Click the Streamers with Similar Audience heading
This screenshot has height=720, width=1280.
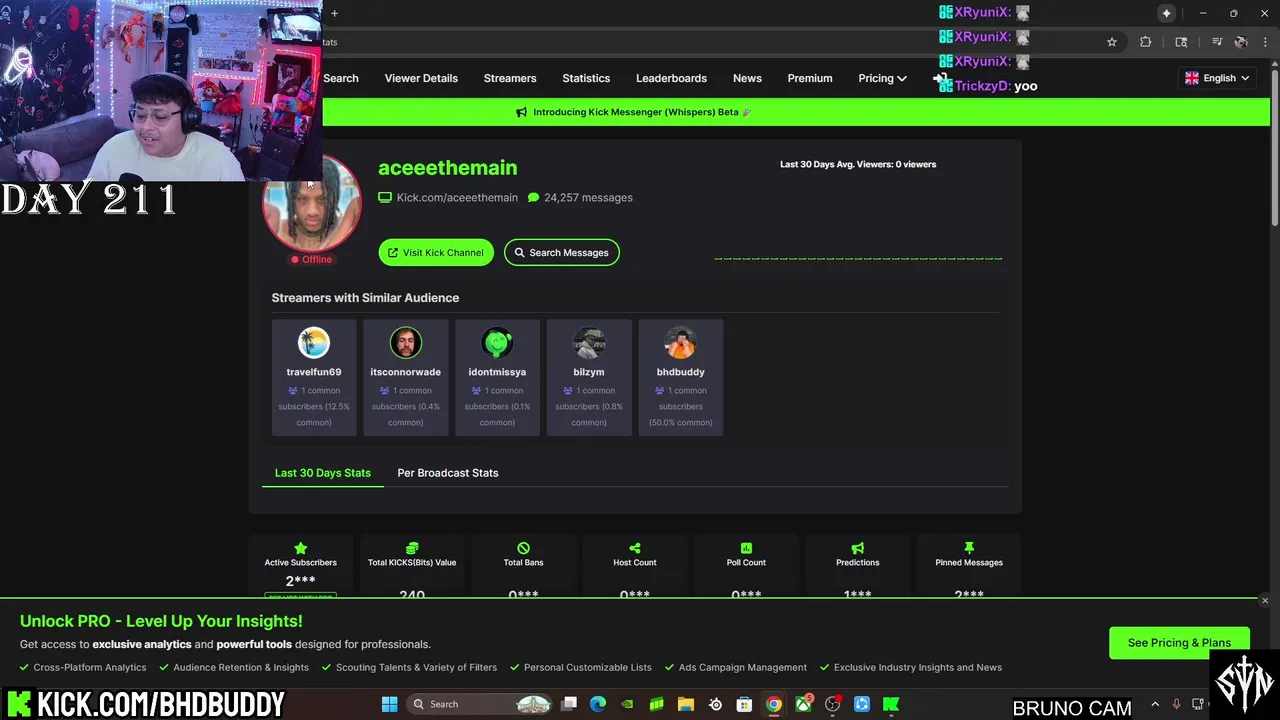point(365,298)
